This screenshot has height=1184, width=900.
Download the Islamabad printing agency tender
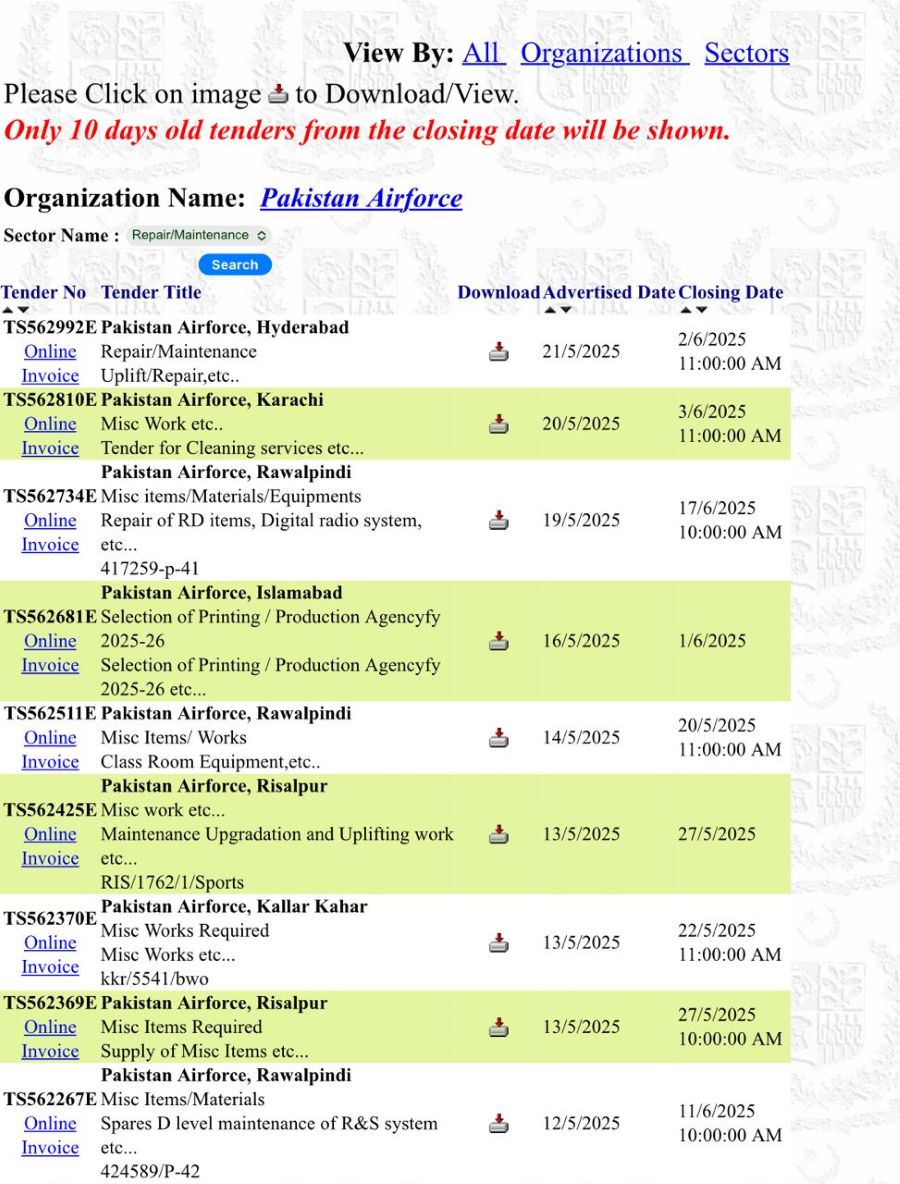(498, 641)
